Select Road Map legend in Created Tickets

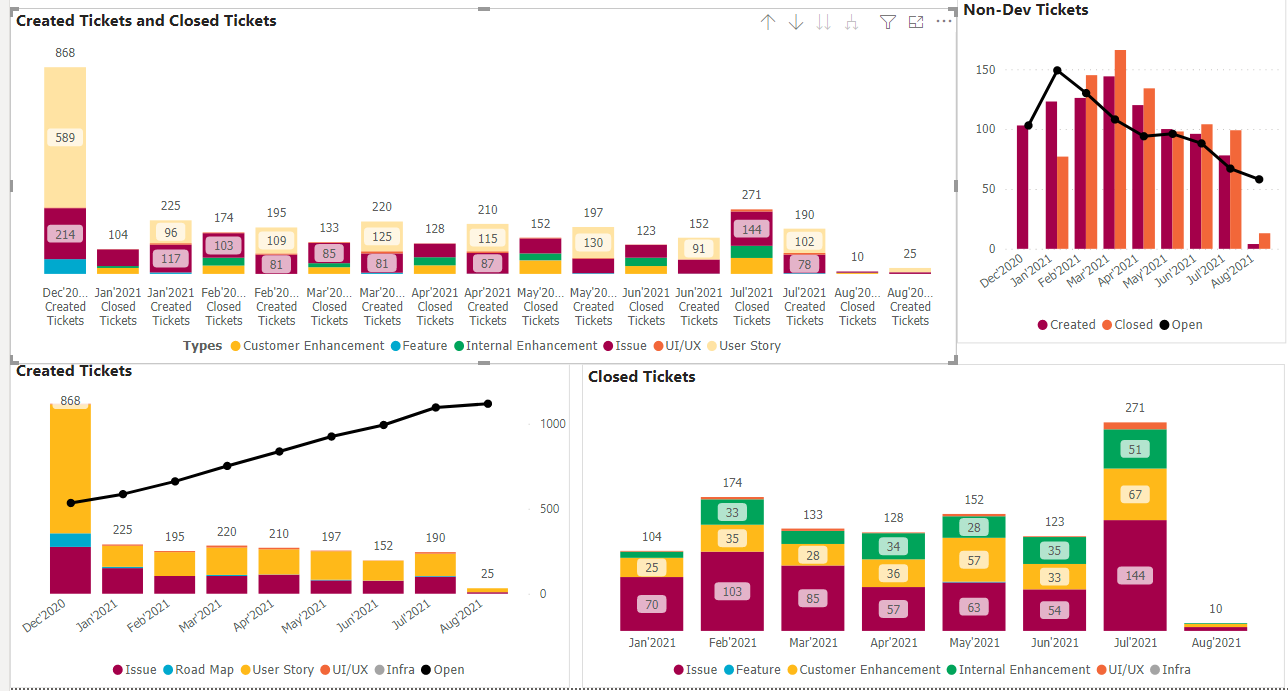[x=200, y=669]
